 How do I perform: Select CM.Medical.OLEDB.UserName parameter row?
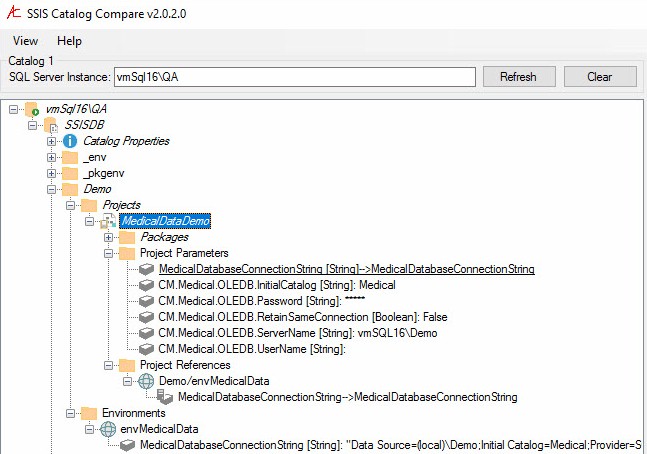(252, 349)
